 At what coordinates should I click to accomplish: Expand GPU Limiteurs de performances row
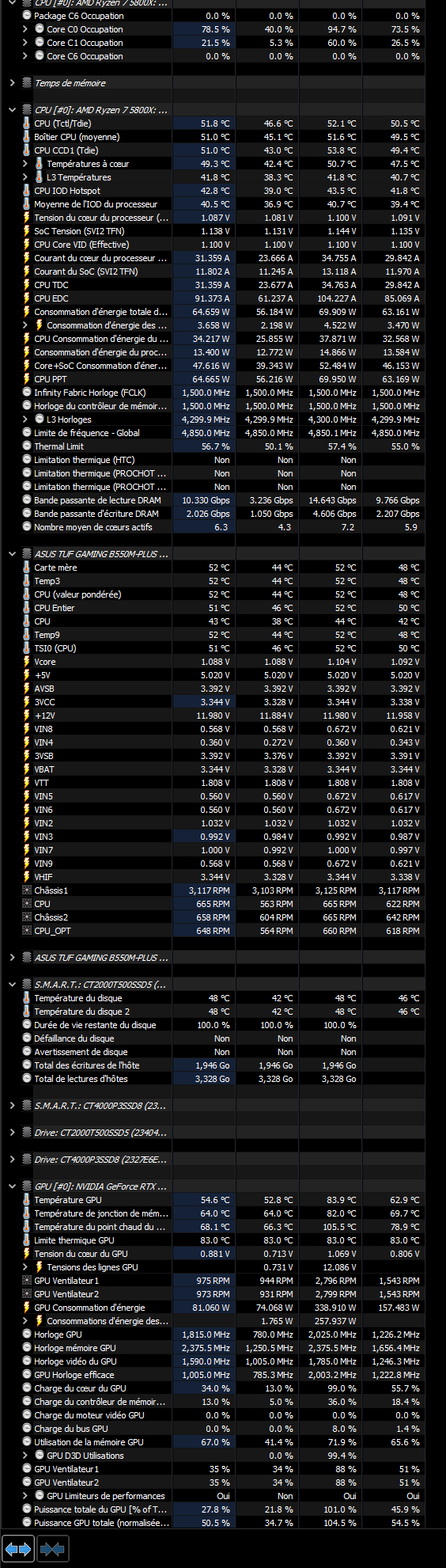point(25,1496)
